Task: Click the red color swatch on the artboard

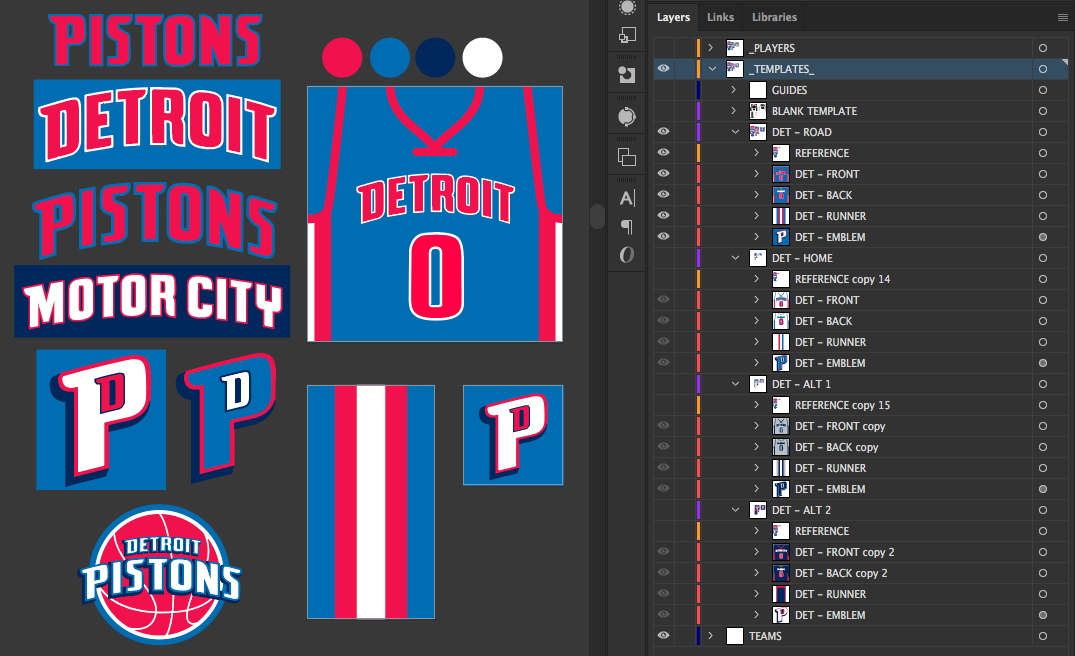Action: pyautogui.click(x=342, y=57)
